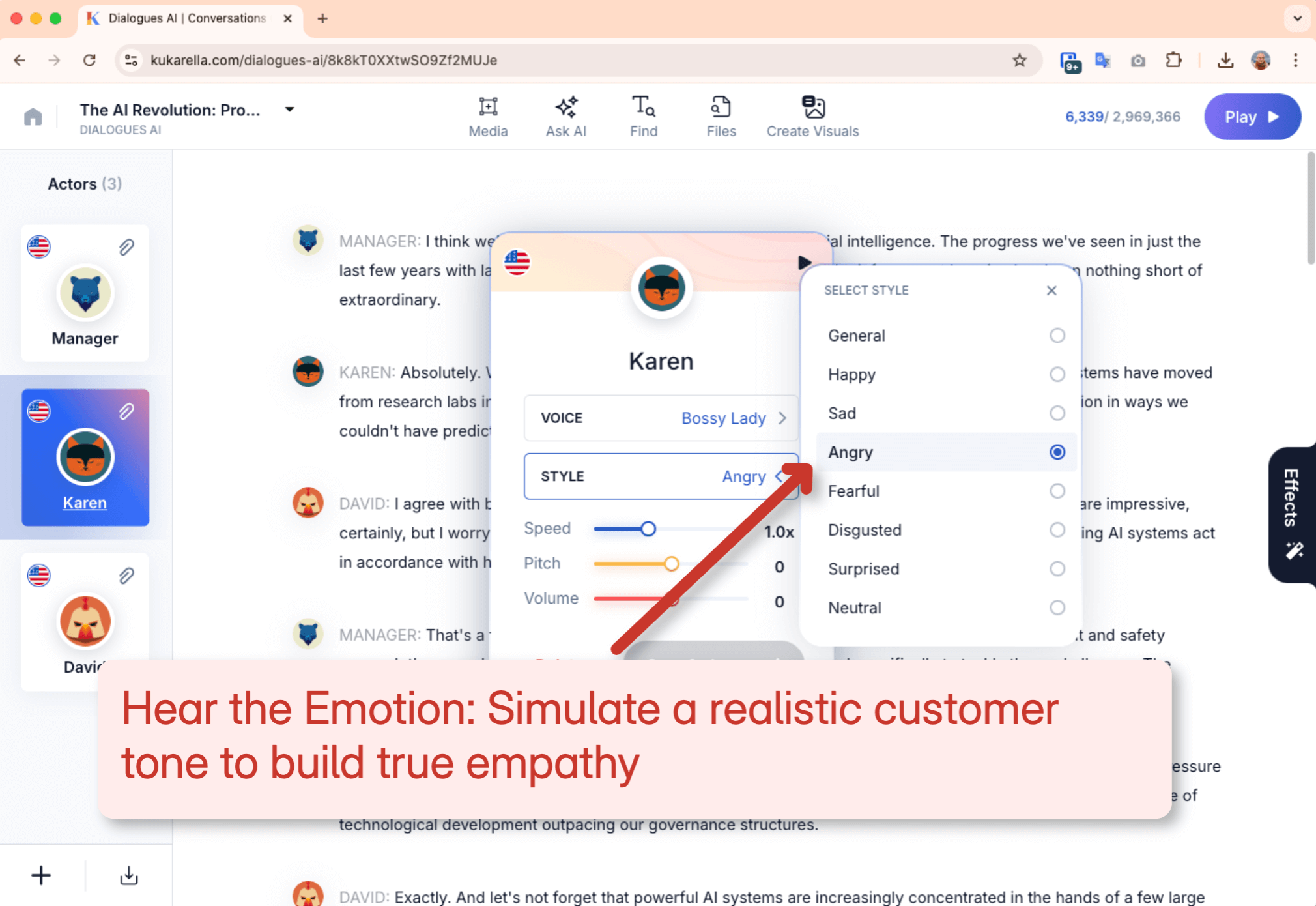
Task: Preview Karen's voice with play arrow
Action: [805, 262]
